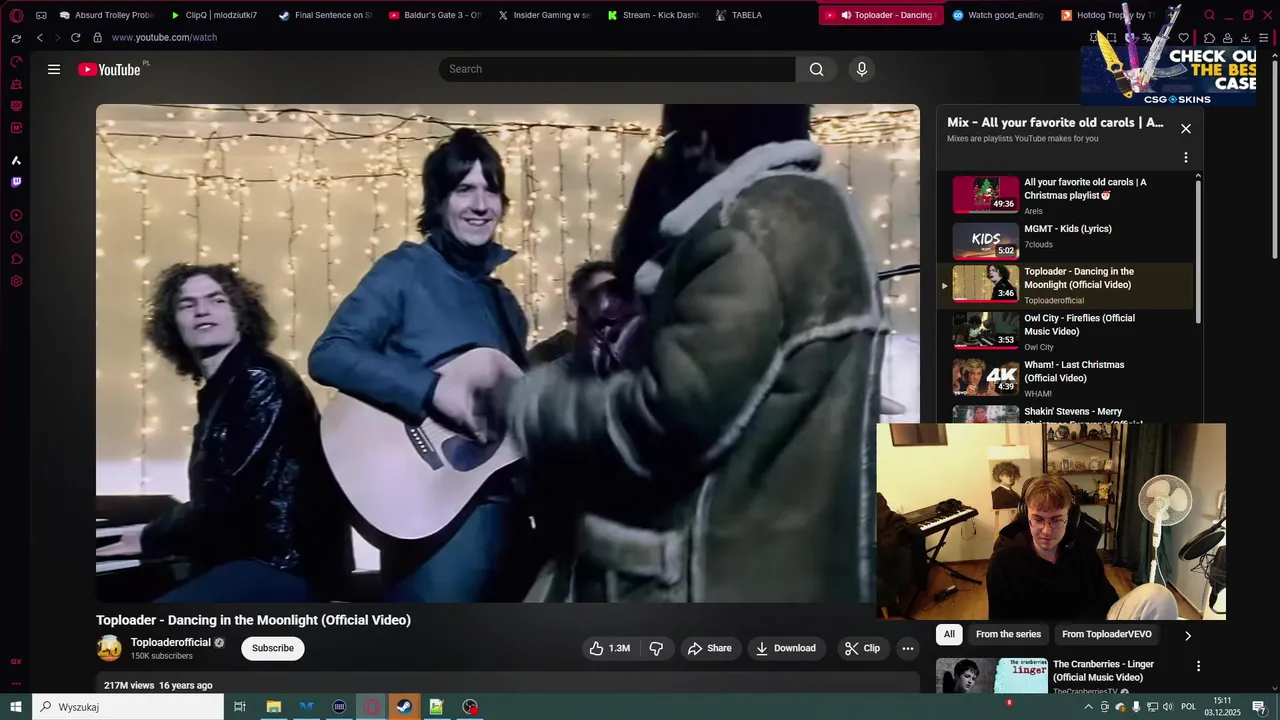Switch to Baldur's Gate 3 tab
The image size is (1280, 720).
pos(435,15)
